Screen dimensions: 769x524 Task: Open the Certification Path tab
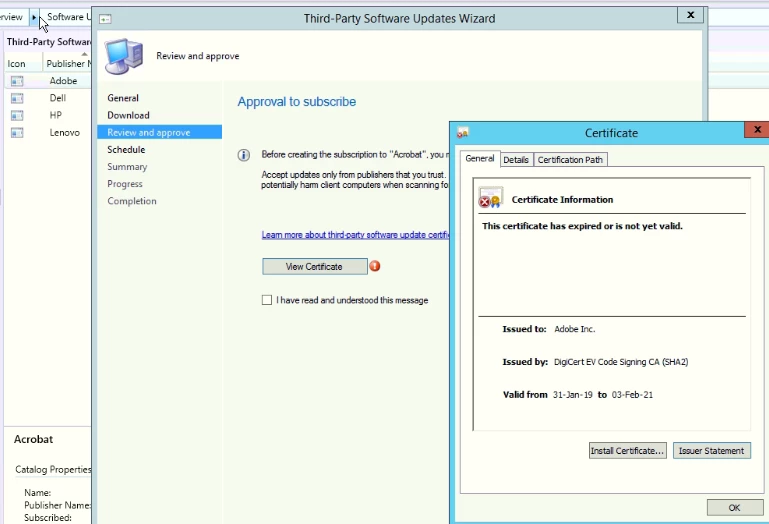pos(570,159)
